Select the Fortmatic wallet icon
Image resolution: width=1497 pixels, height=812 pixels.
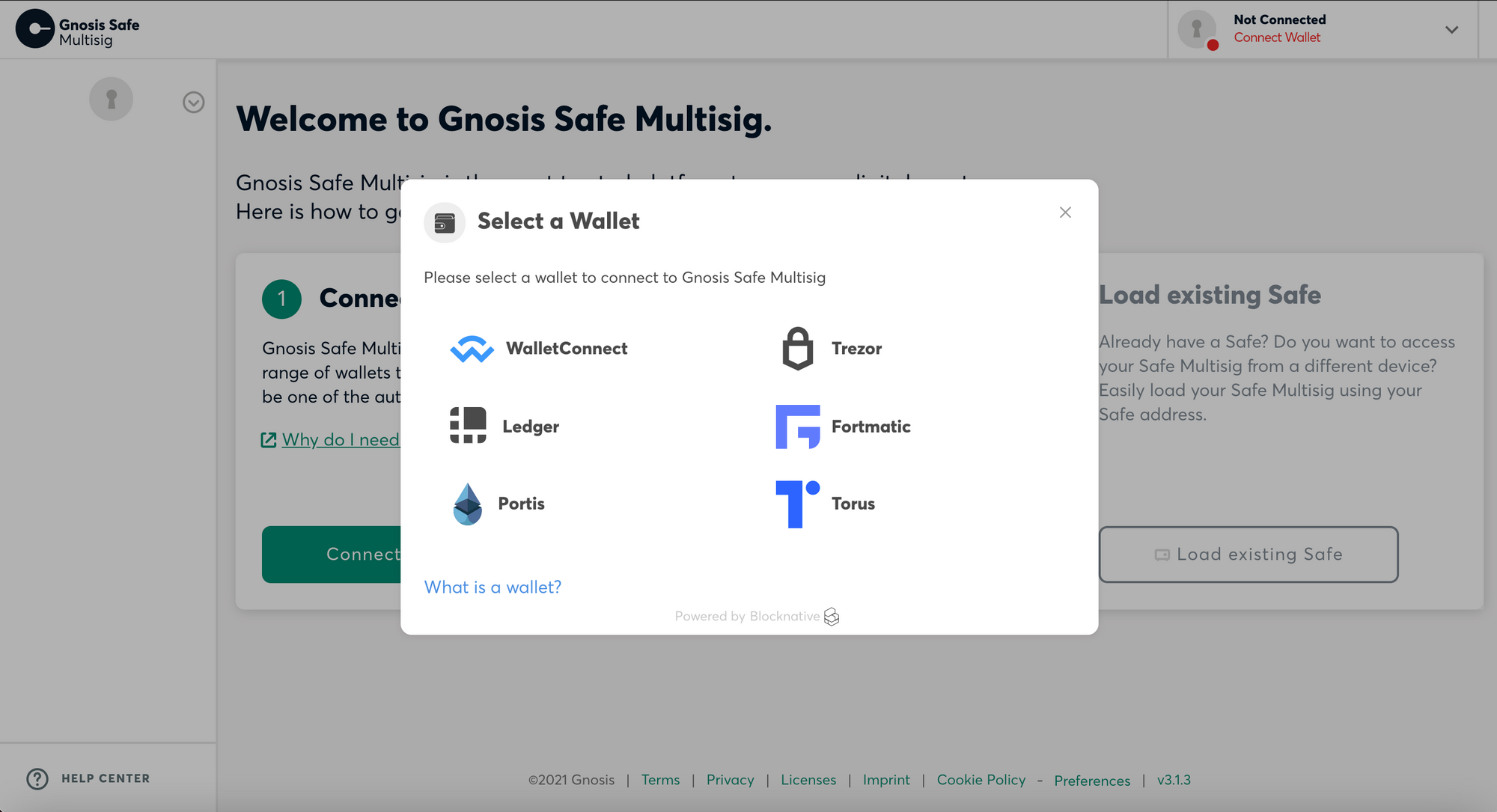(x=797, y=427)
